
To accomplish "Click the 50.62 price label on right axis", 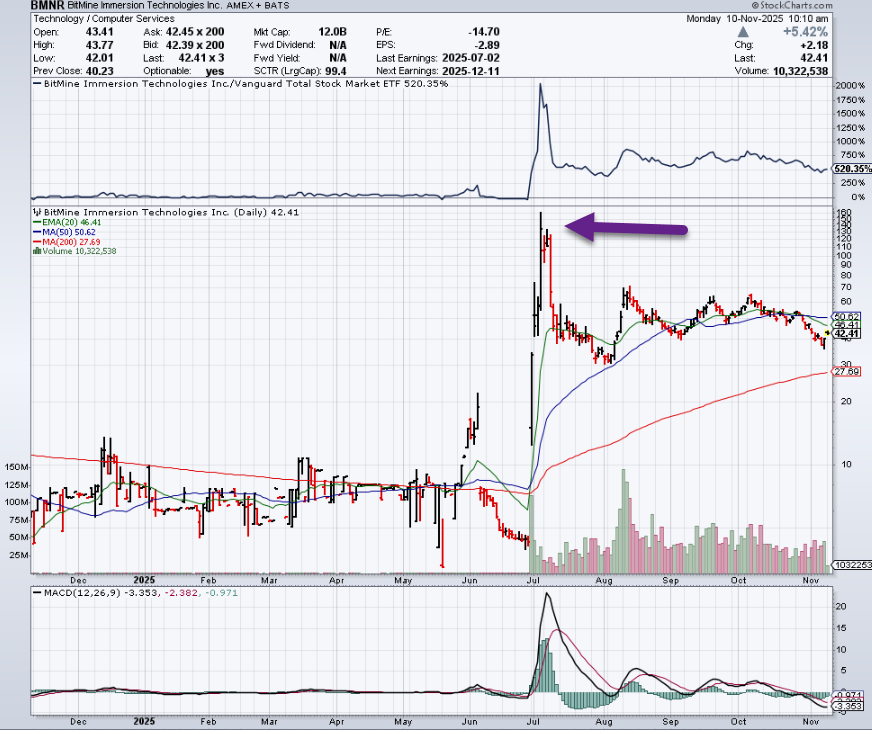I will pyautogui.click(x=847, y=316).
